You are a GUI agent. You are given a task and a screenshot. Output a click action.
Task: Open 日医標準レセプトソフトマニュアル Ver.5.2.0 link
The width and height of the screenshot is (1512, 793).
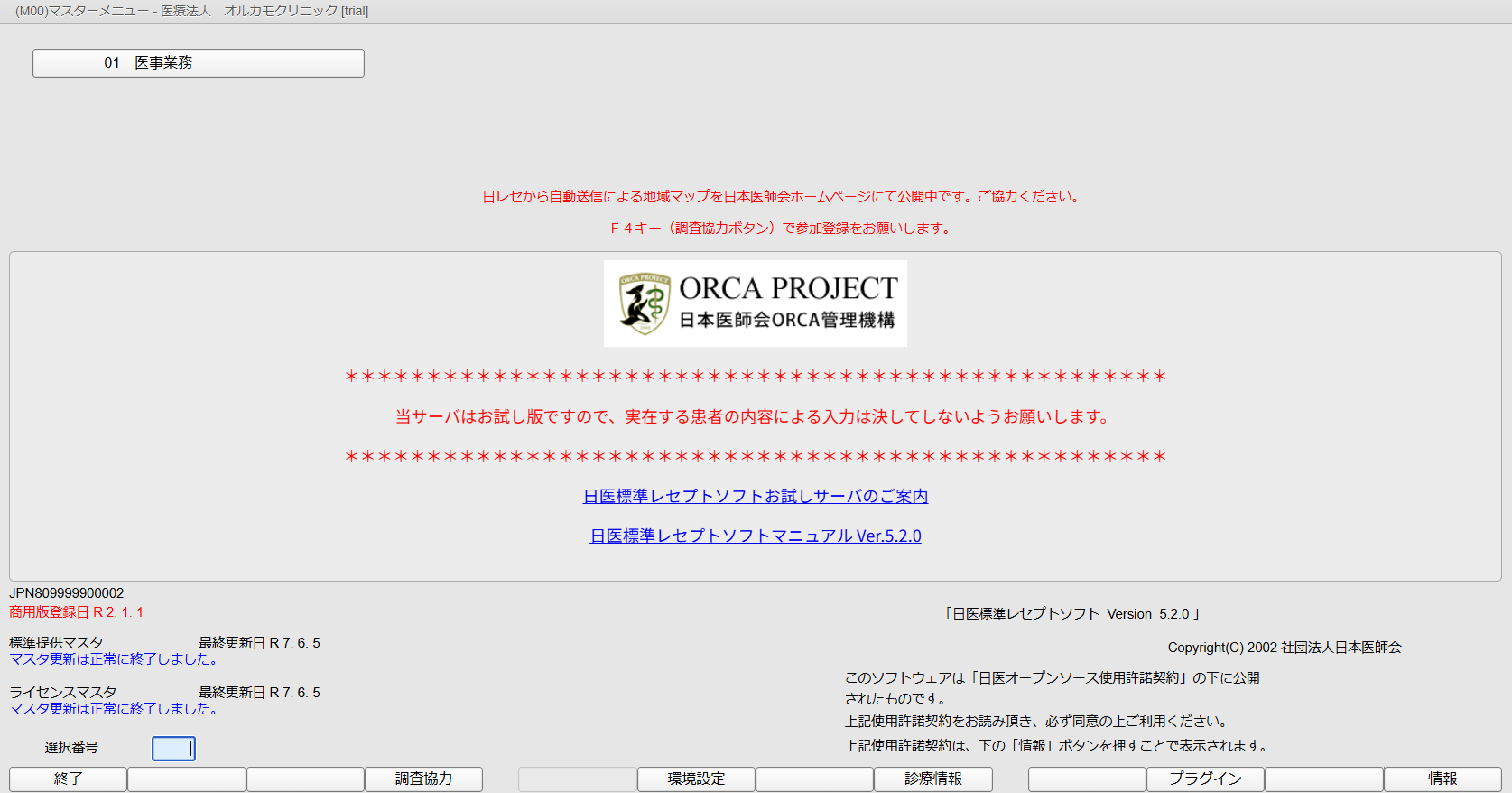[x=756, y=536]
